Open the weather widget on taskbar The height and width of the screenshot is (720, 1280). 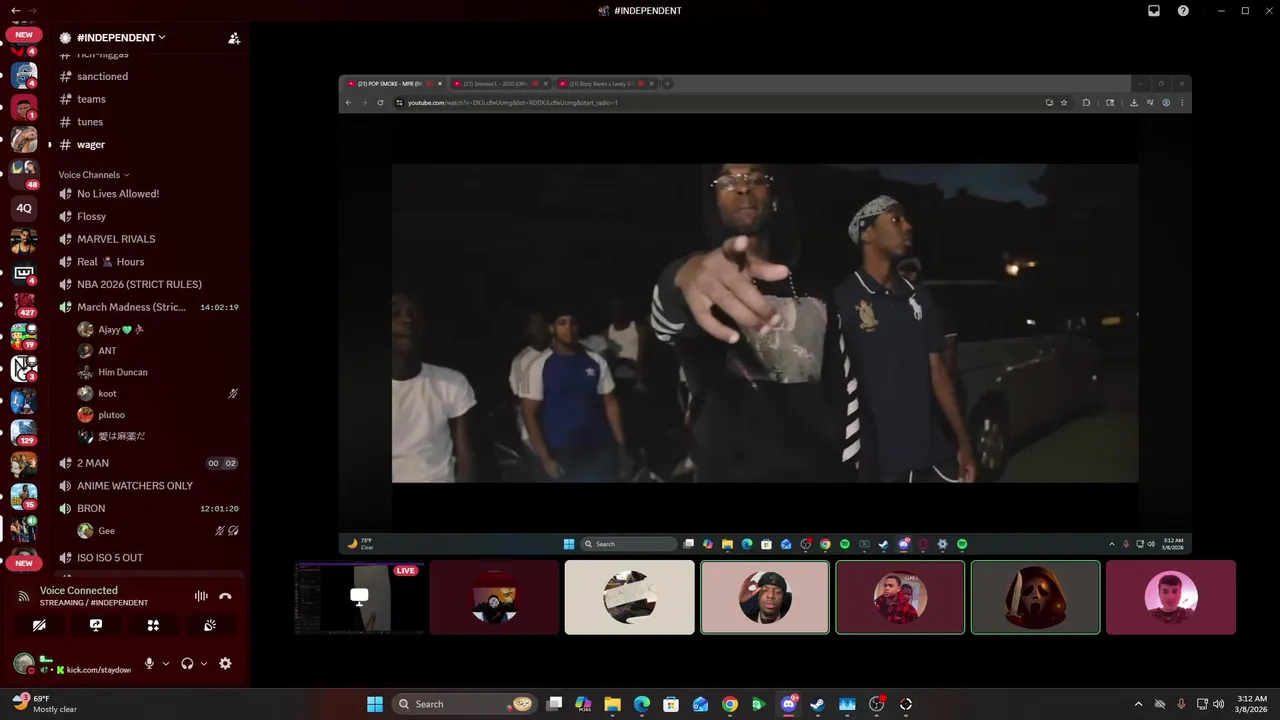tap(45, 704)
